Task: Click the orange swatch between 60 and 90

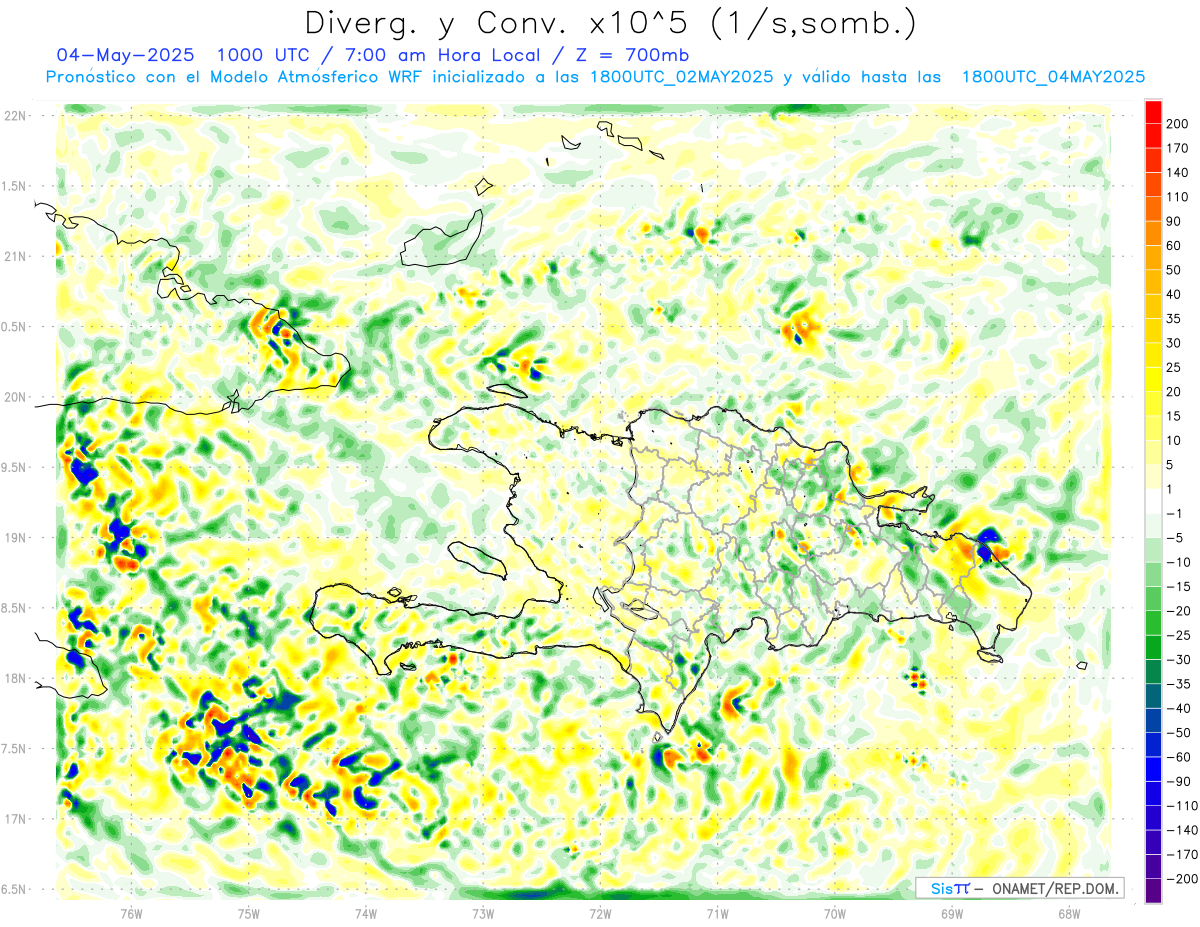Action: [x=1153, y=233]
